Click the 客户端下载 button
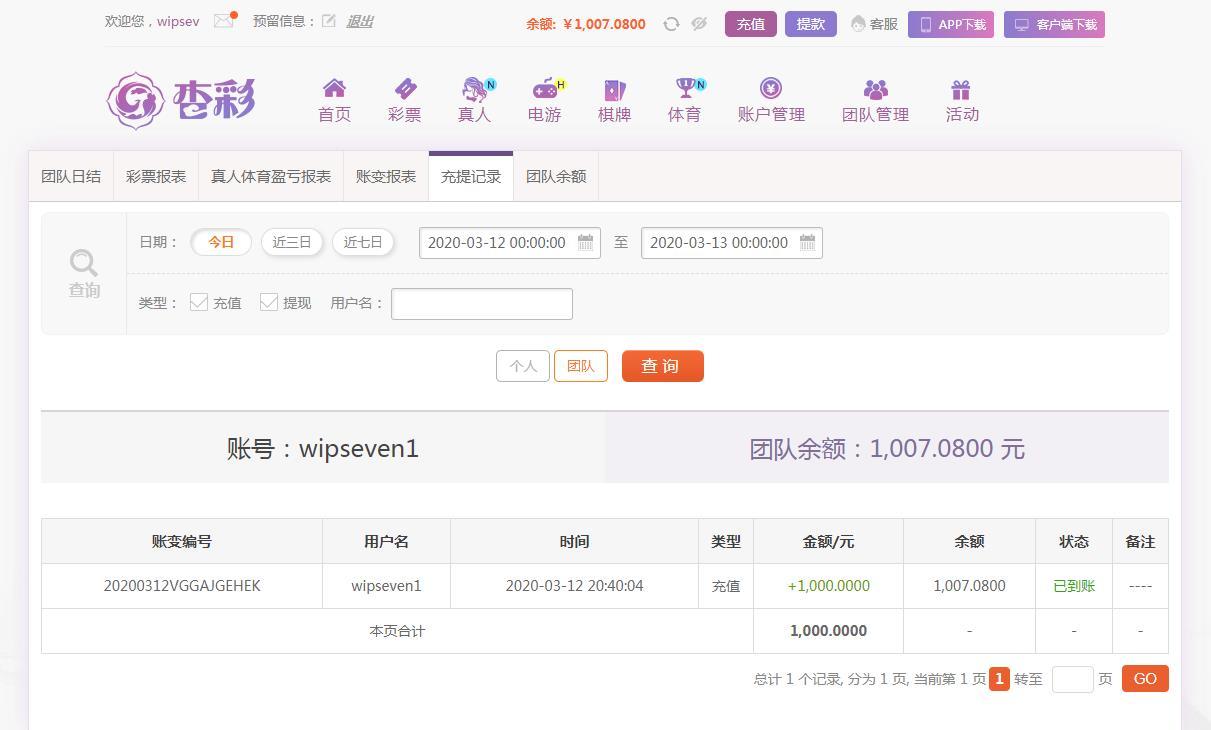Screen dimensions: 1211x730 tap(1055, 24)
